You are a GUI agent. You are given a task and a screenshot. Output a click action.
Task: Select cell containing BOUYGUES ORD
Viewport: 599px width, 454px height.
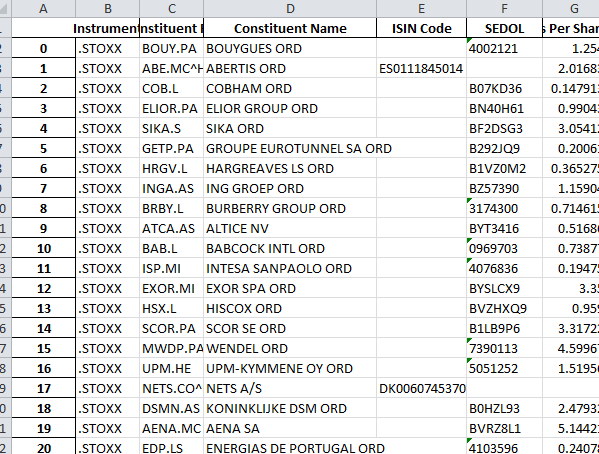[290, 49]
